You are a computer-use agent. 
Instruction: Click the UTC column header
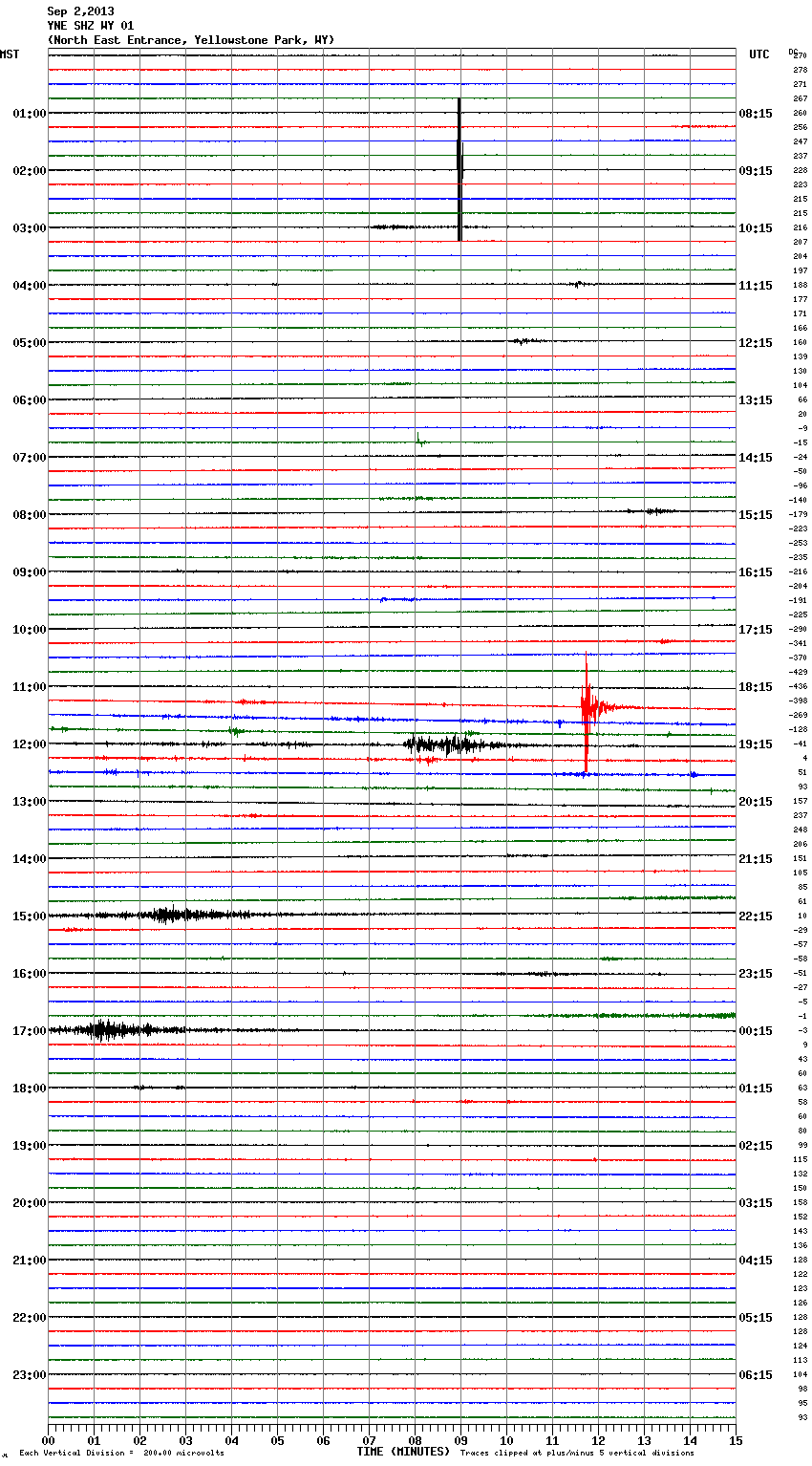[759, 54]
